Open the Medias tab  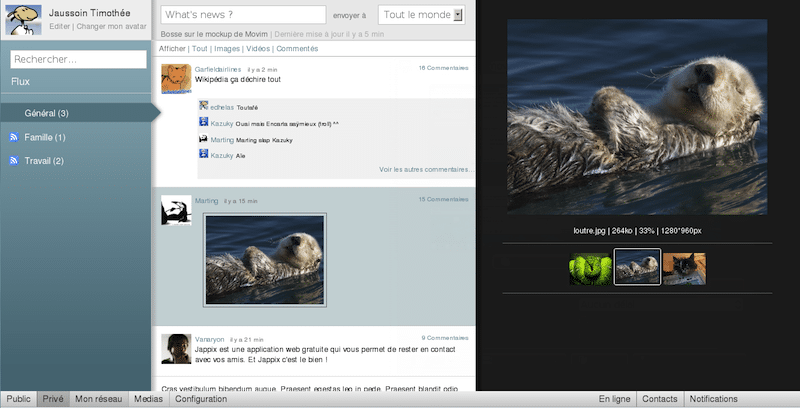pos(148,399)
